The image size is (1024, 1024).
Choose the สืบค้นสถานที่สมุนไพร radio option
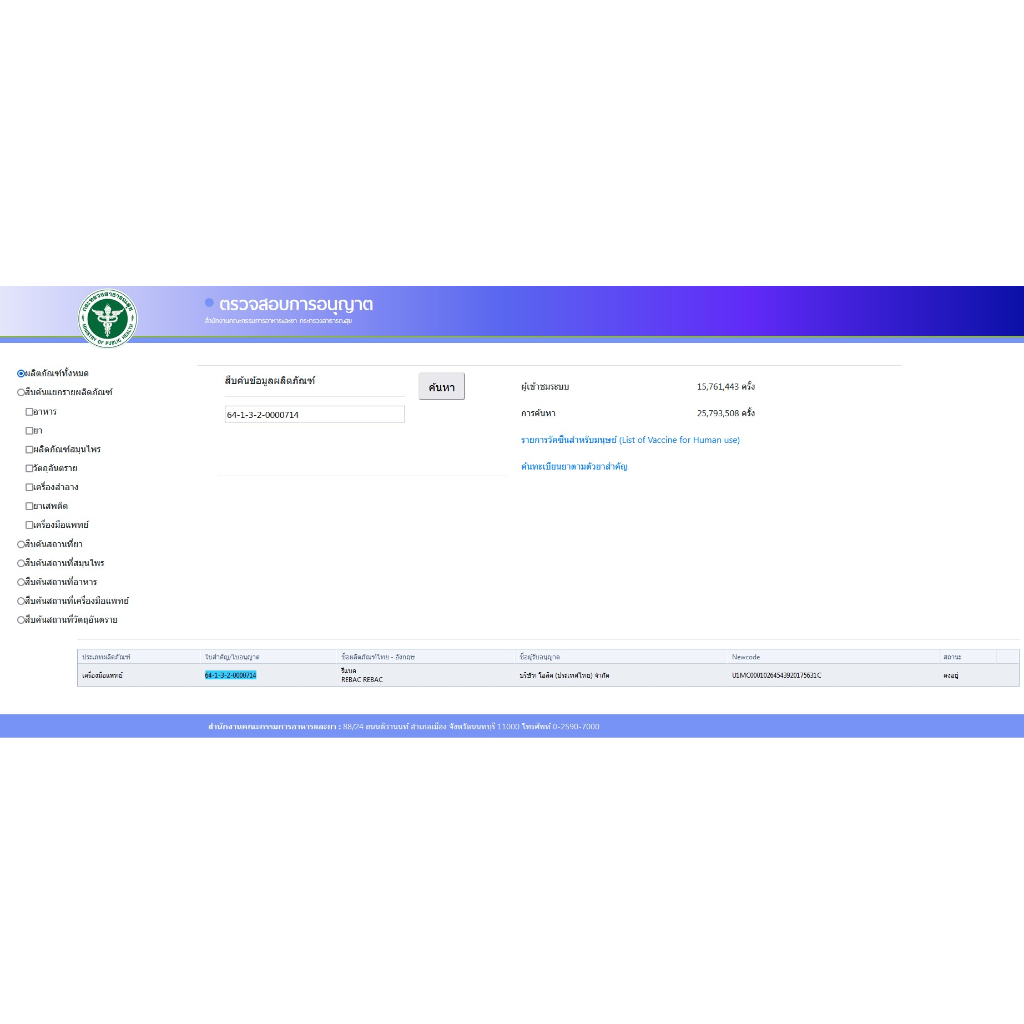[21, 563]
